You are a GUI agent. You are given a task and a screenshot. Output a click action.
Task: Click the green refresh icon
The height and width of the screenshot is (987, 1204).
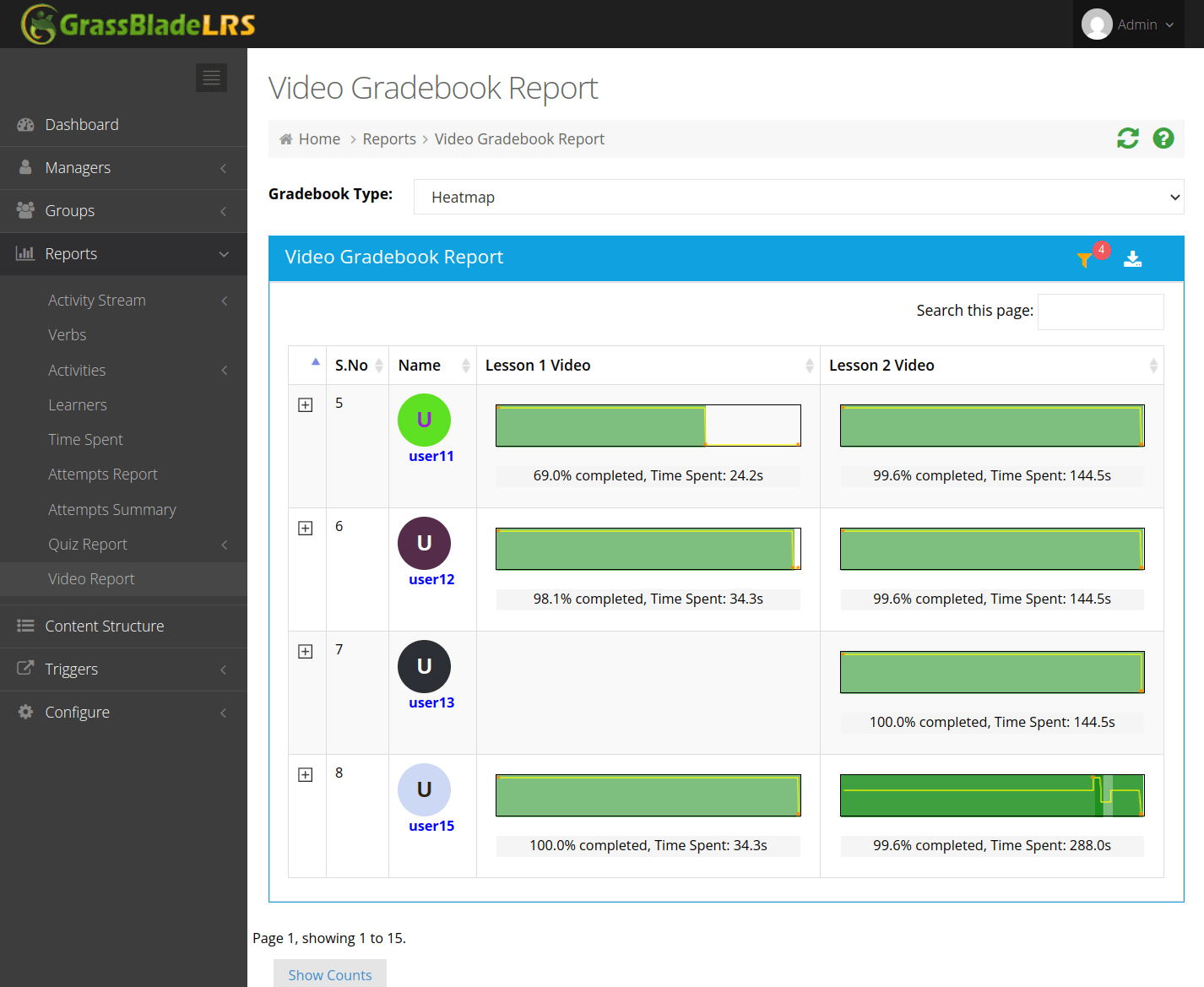[x=1128, y=138]
